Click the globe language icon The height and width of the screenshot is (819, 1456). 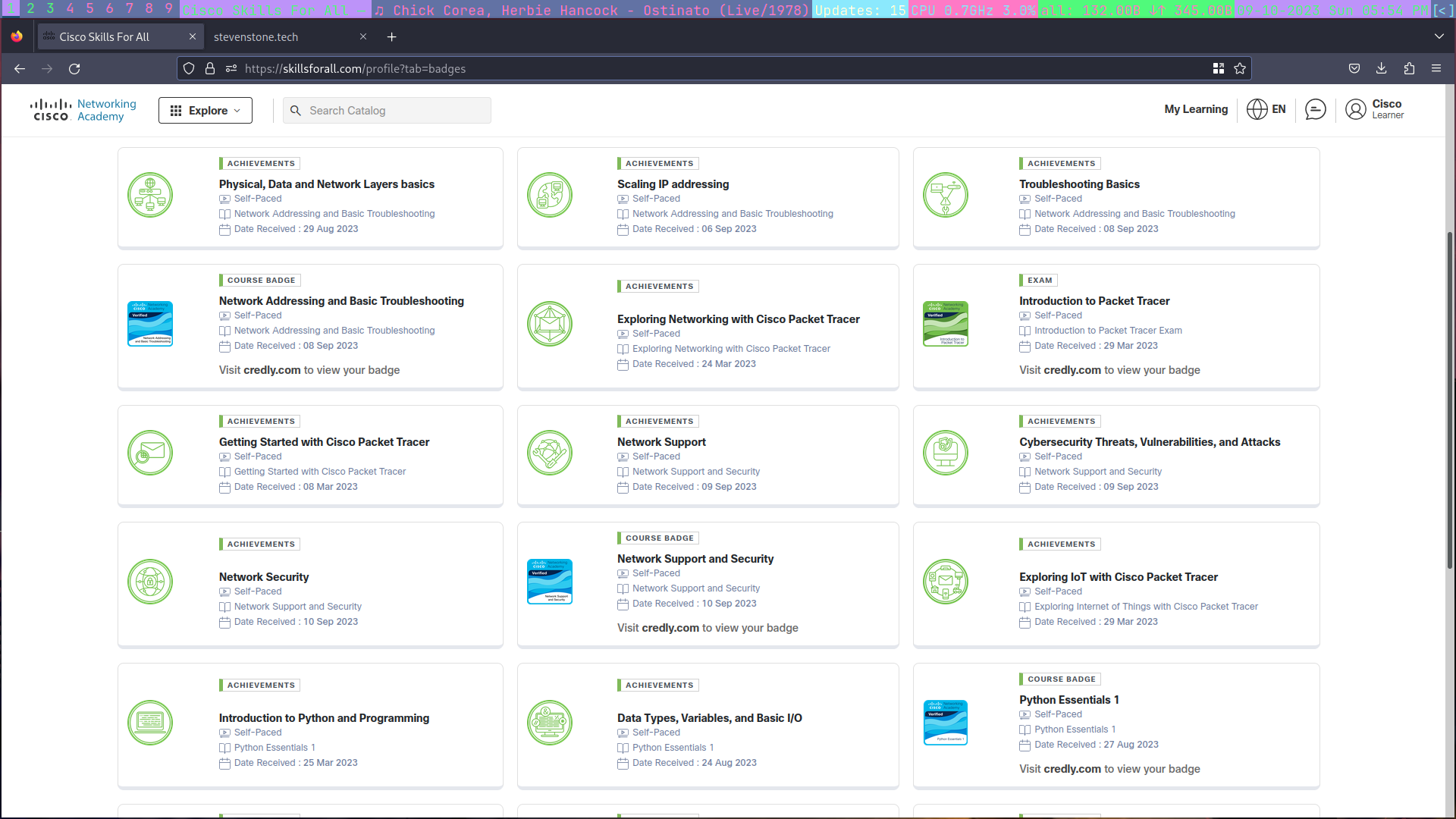coord(1257,109)
